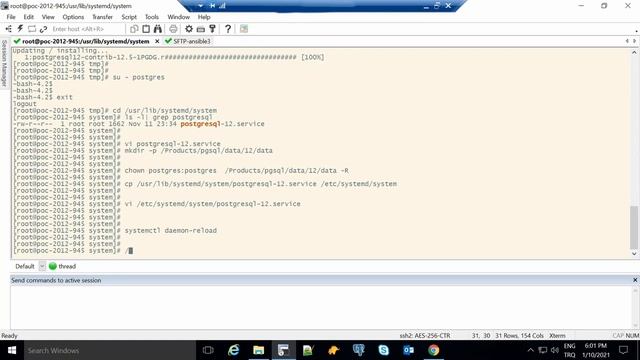Close the Send commands pane
This screenshot has height=360, width=640.
point(635,280)
